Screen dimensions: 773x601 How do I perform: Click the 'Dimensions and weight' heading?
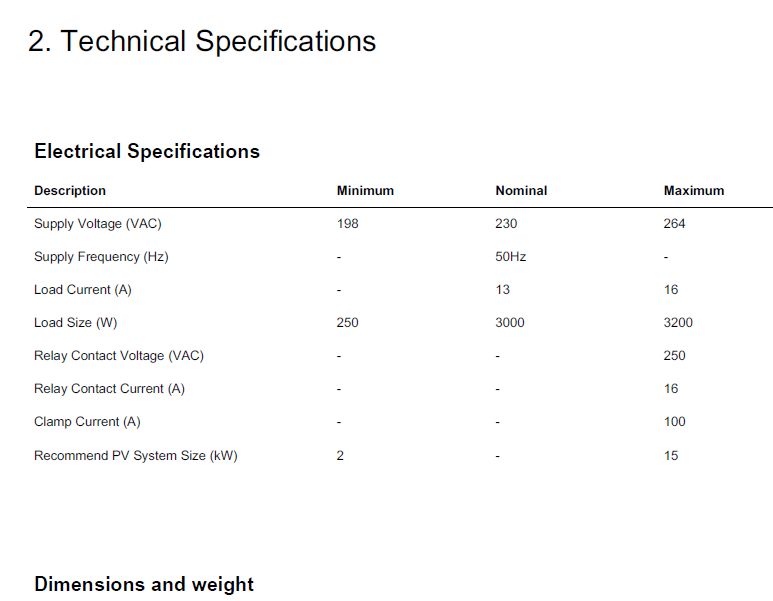[x=144, y=584]
